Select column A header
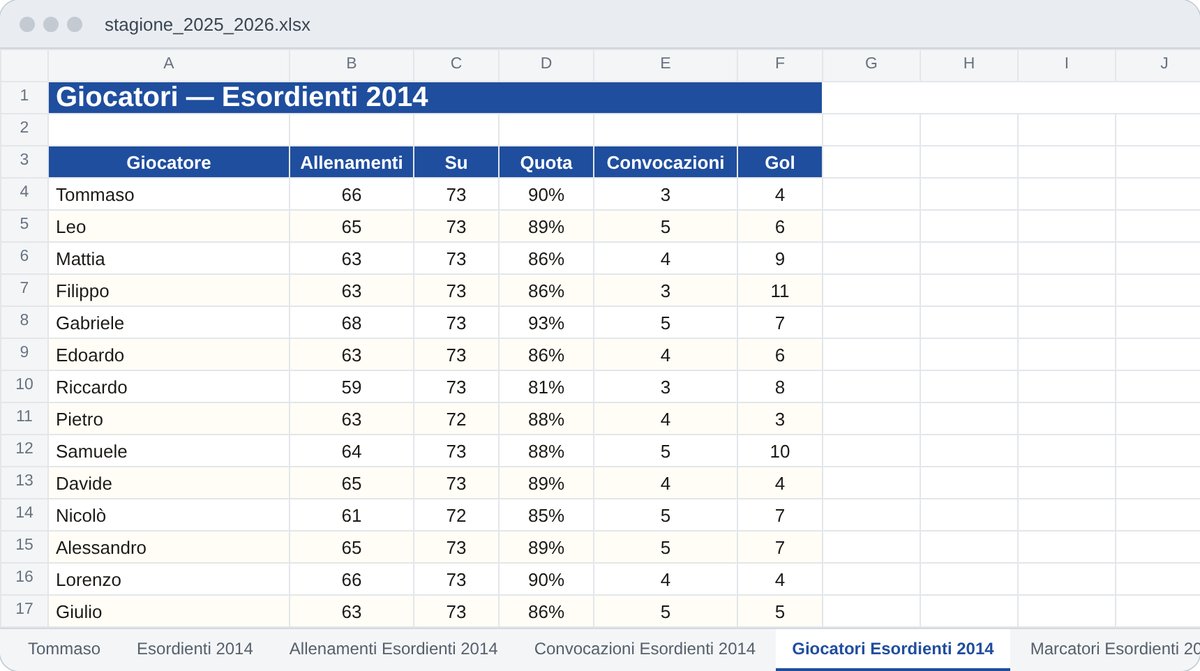 tap(168, 63)
